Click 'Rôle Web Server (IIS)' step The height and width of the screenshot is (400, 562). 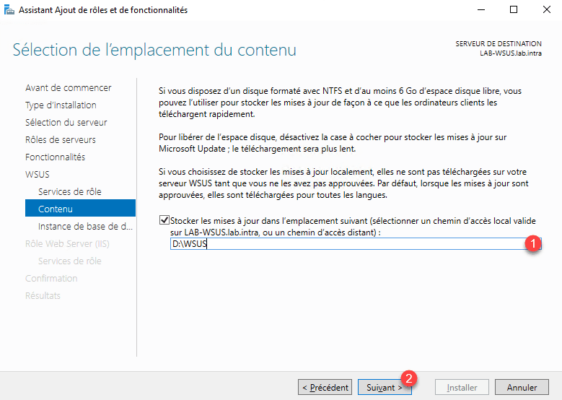point(67,244)
